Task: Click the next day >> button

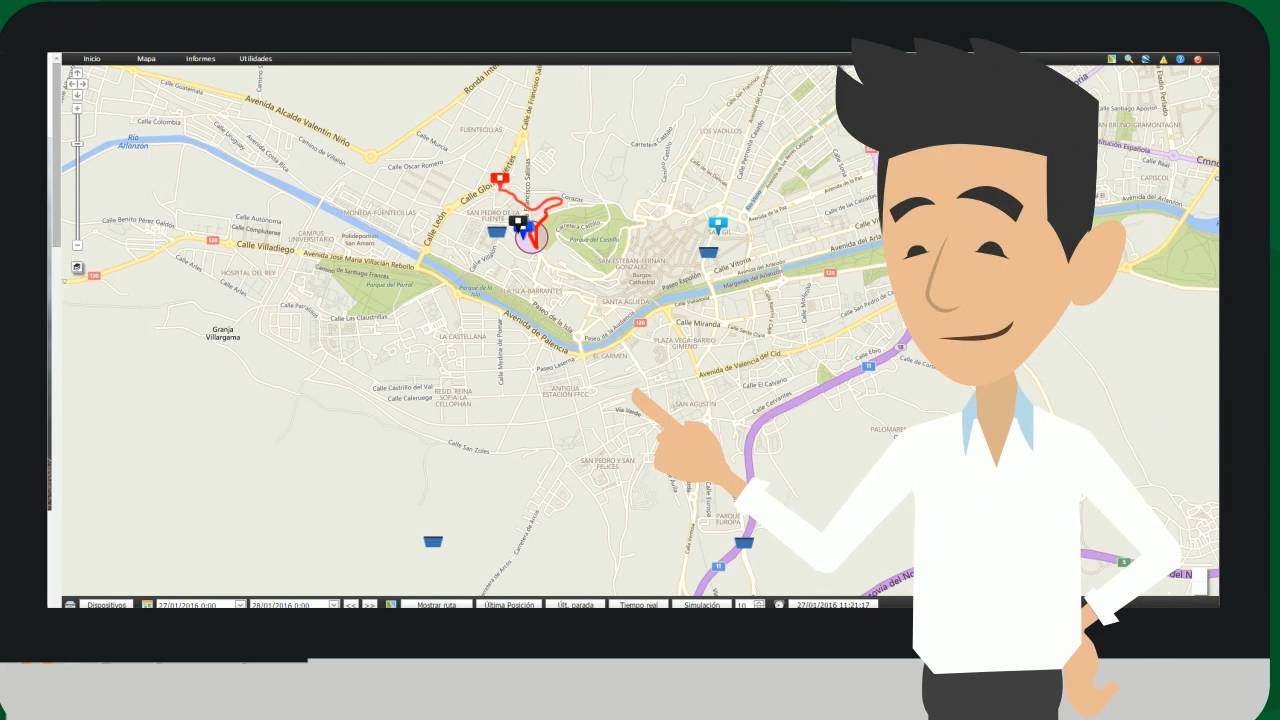Action: [369, 605]
